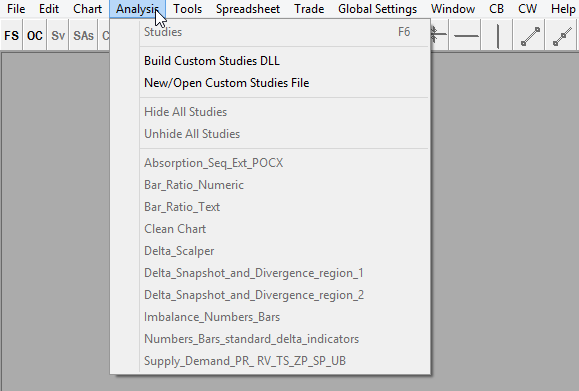579x391 pixels.
Task: Open the Tools menu
Action: (x=188, y=8)
